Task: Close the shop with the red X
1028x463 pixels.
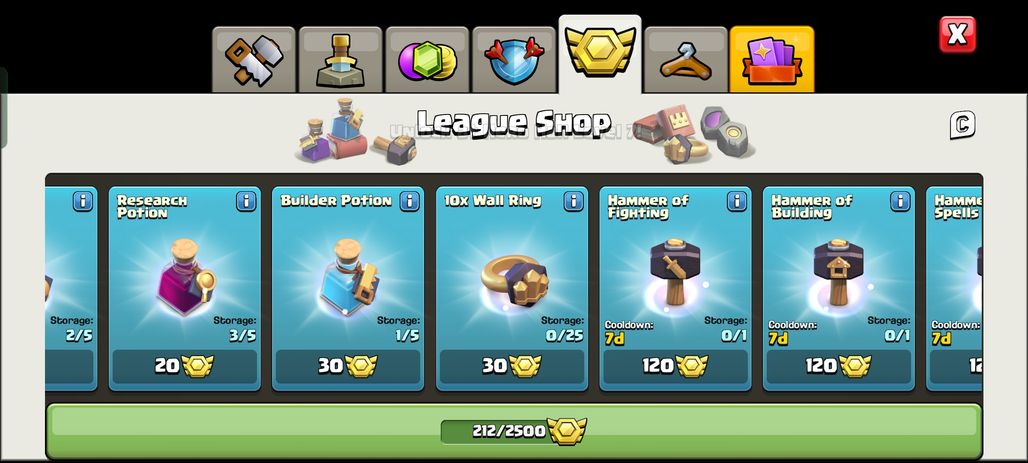Action: pos(957,35)
